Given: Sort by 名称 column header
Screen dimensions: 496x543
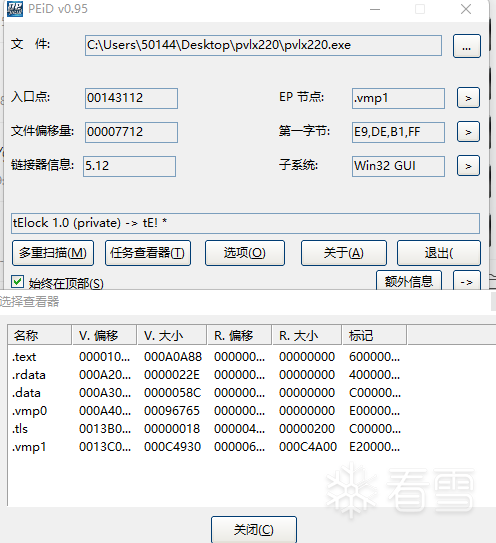Looking at the screenshot, I should (x=39, y=335).
